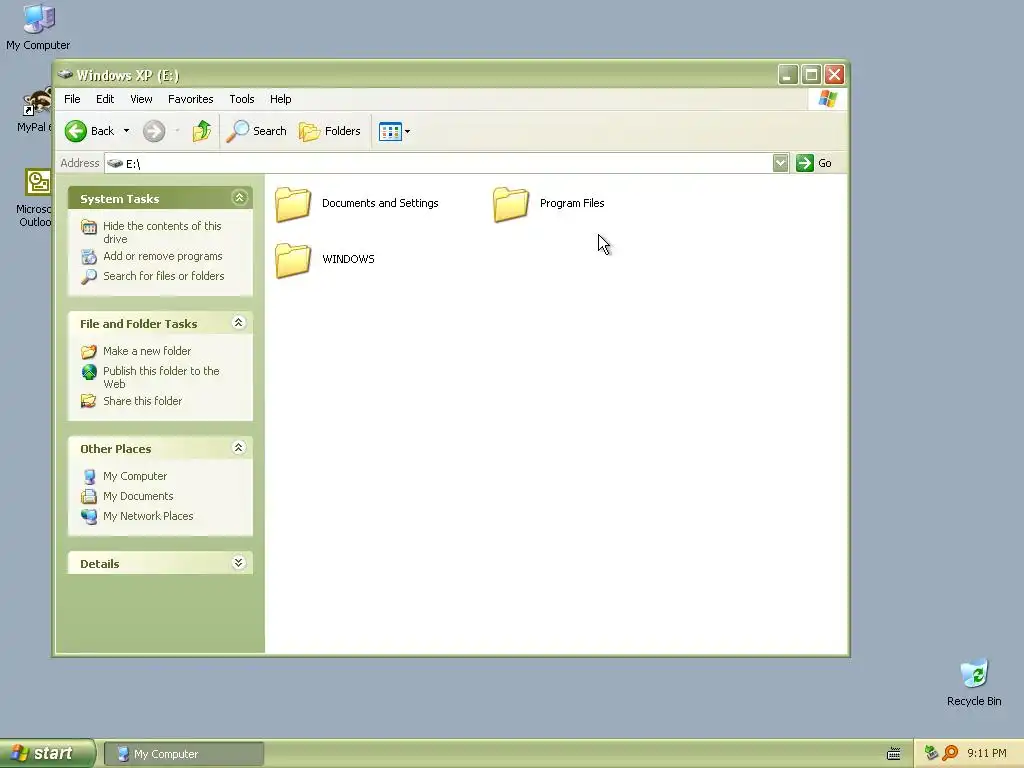Minimize the Windows XP (E:) window
This screenshot has width=1024, height=768.
(788, 75)
